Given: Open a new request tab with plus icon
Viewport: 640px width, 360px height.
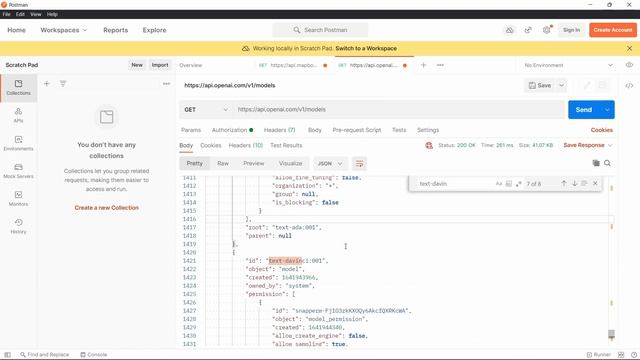Looking at the screenshot, I should point(424,65).
